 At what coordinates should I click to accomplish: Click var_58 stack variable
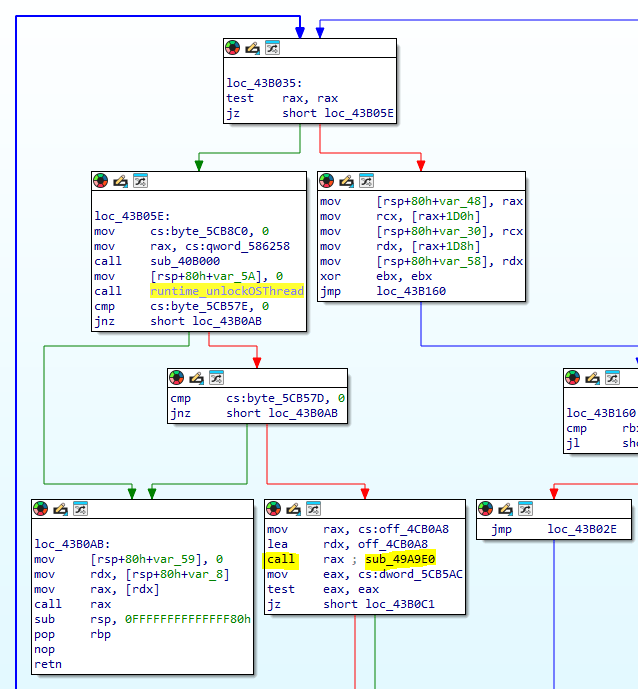point(461,261)
